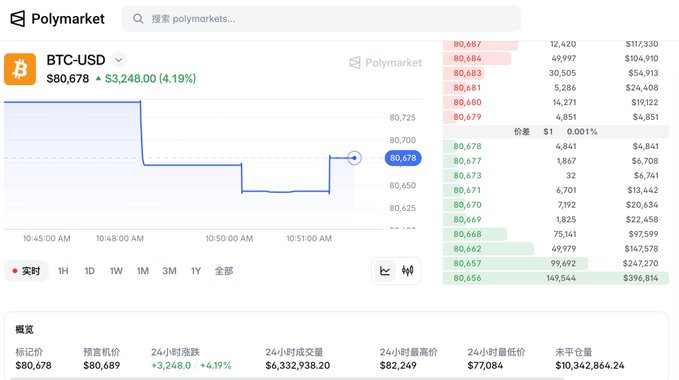Click the Polymarket wordmark link

[x=68, y=19]
